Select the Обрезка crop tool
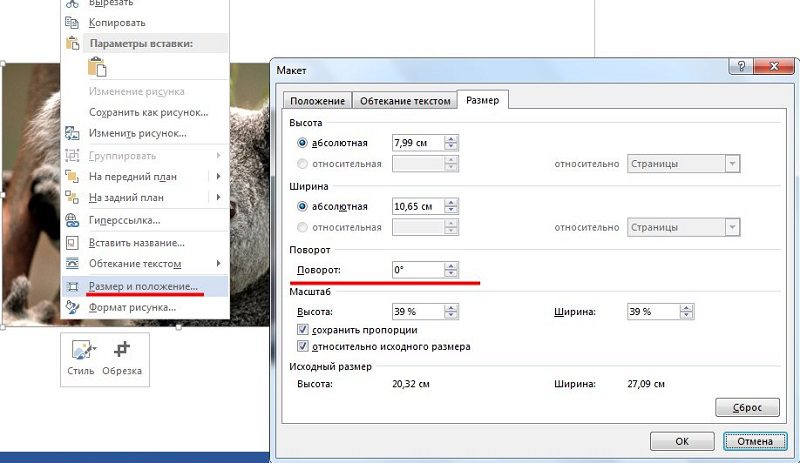Screen dimensions: 800x463 (122, 358)
